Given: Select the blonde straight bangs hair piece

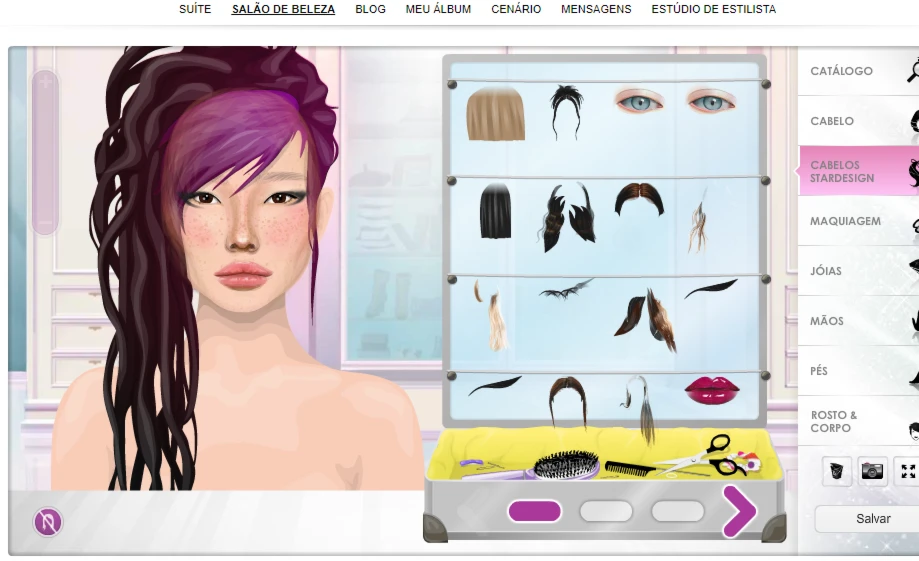Looking at the screenshot, I should pos(495,114).
